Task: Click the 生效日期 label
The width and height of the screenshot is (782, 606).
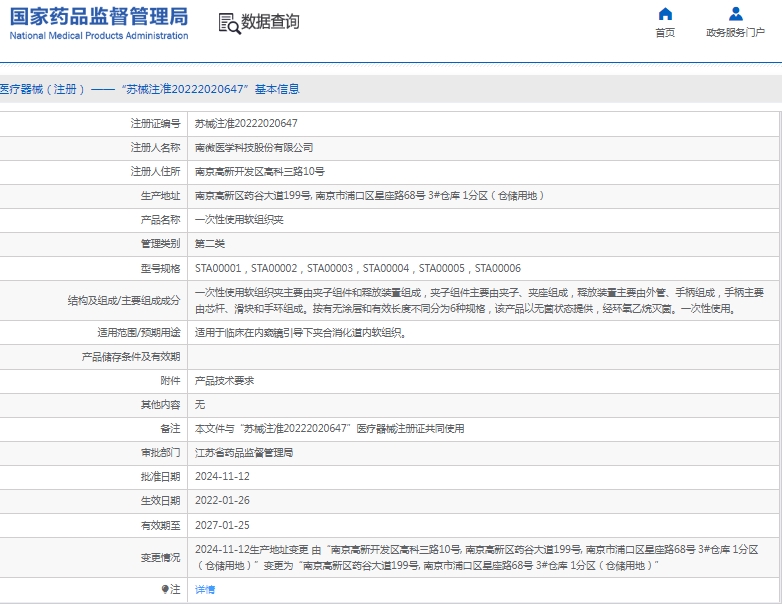Action: 161,501
